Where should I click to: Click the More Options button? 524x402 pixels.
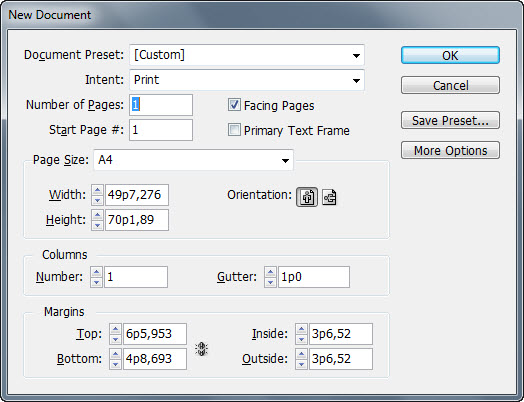pos(450,150)
